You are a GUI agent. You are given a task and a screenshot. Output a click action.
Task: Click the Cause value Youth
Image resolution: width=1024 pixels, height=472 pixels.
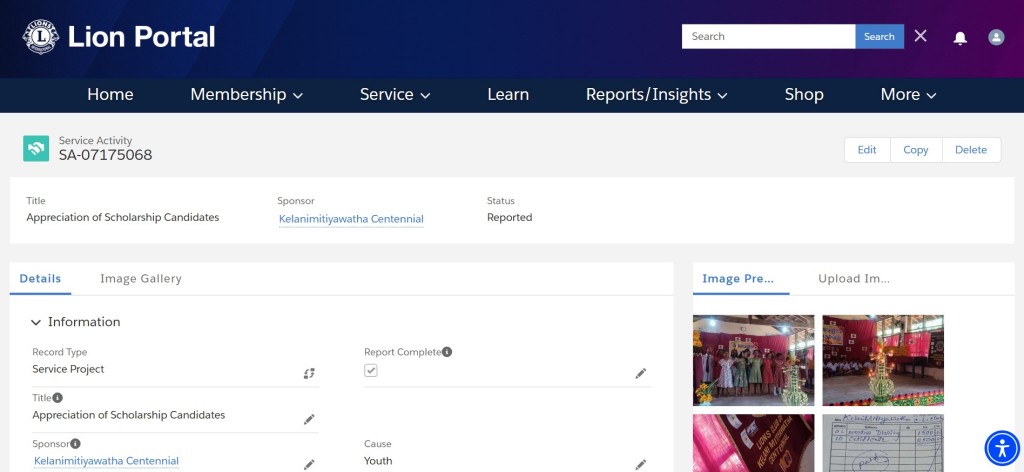[378, 461]
